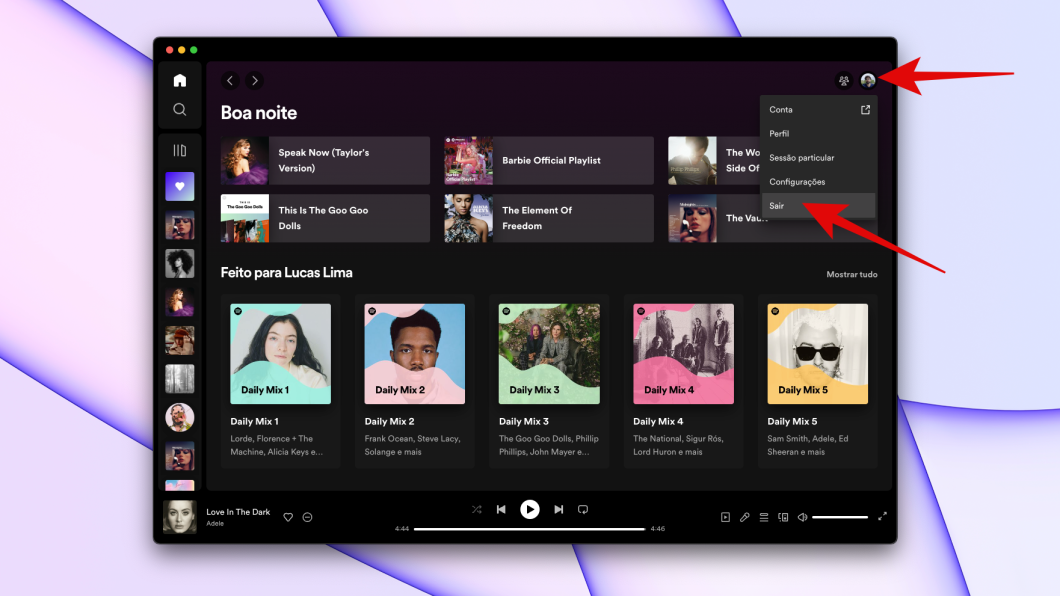
Task: Open the Now Playing view icon
Action: click(725, 517)
